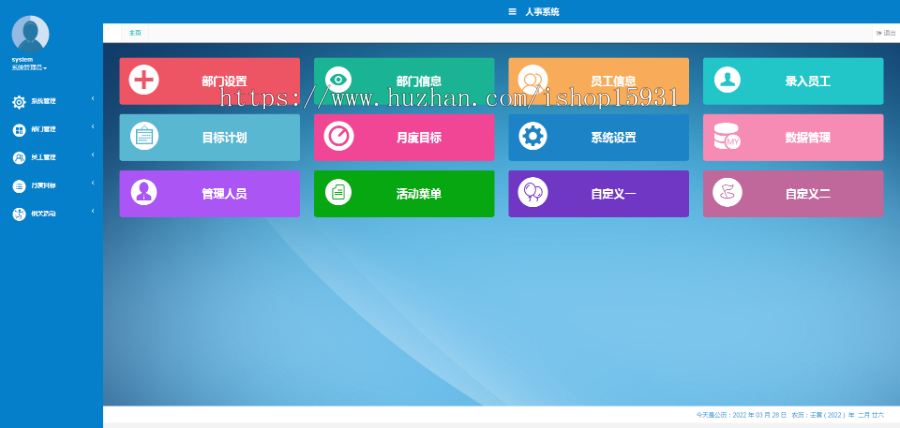This screenshot has height=428, width=900.
Task: Click the user avatar picture
Action: pos(30,33)
